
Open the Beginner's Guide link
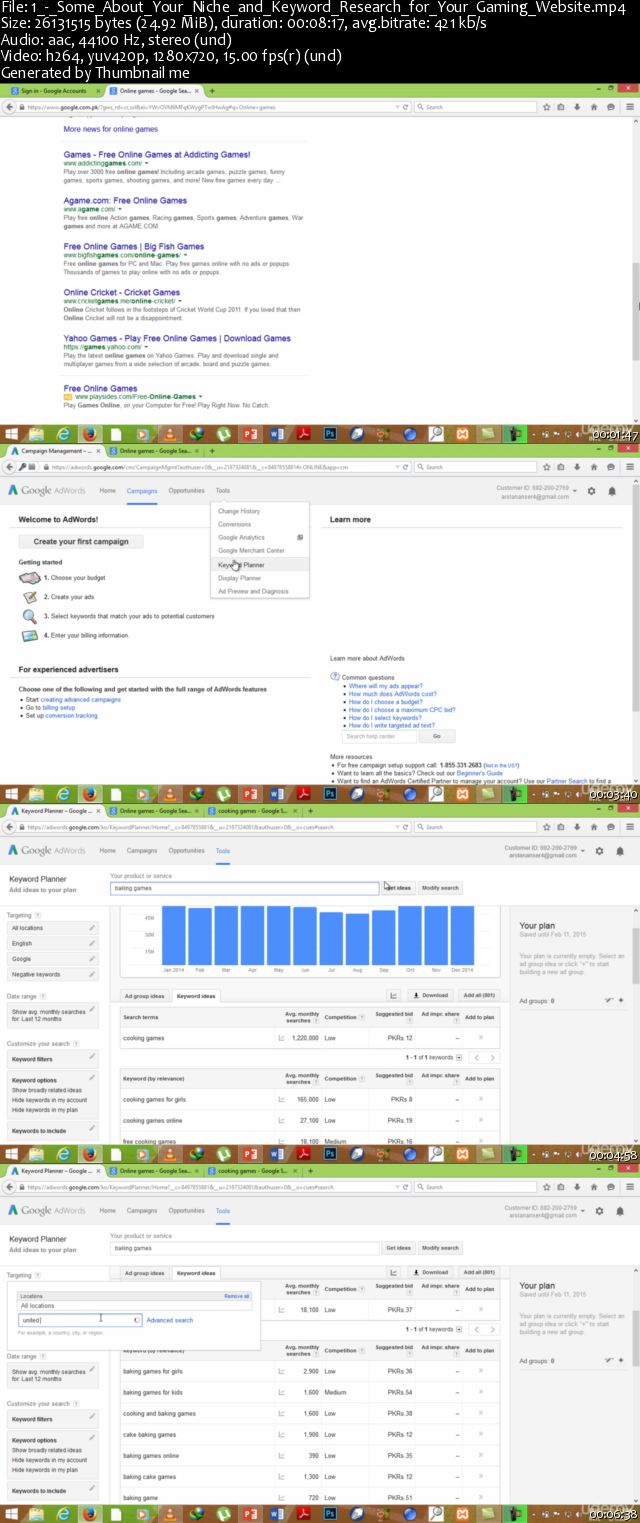pos(480,773)
